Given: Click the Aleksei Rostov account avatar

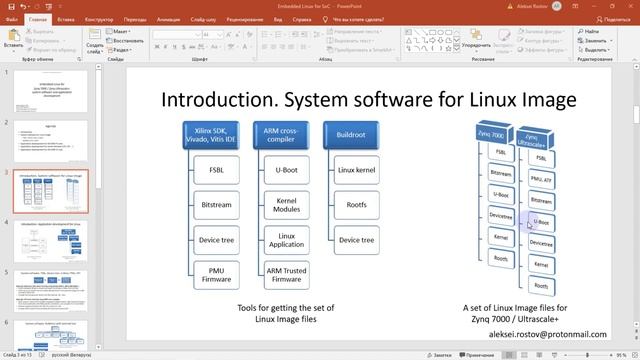Looking at the screenshot, I should pos(557,6).
